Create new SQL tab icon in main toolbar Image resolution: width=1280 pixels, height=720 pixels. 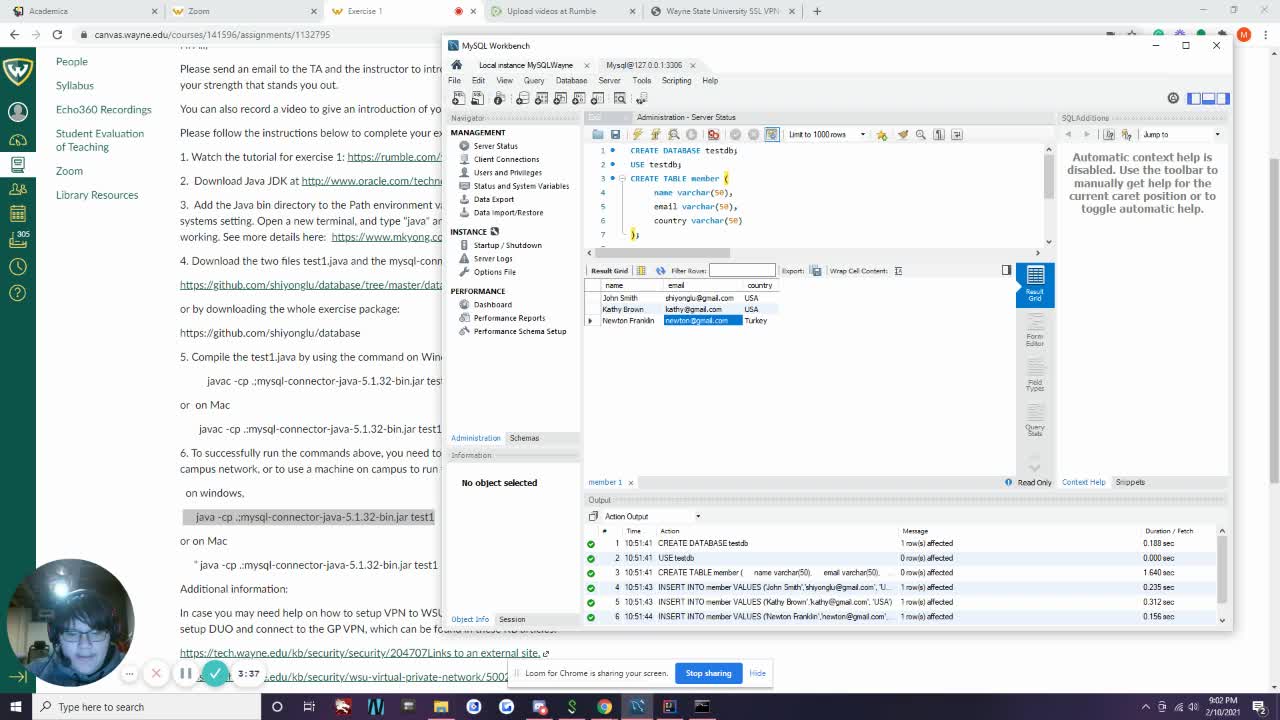point(459,98)
